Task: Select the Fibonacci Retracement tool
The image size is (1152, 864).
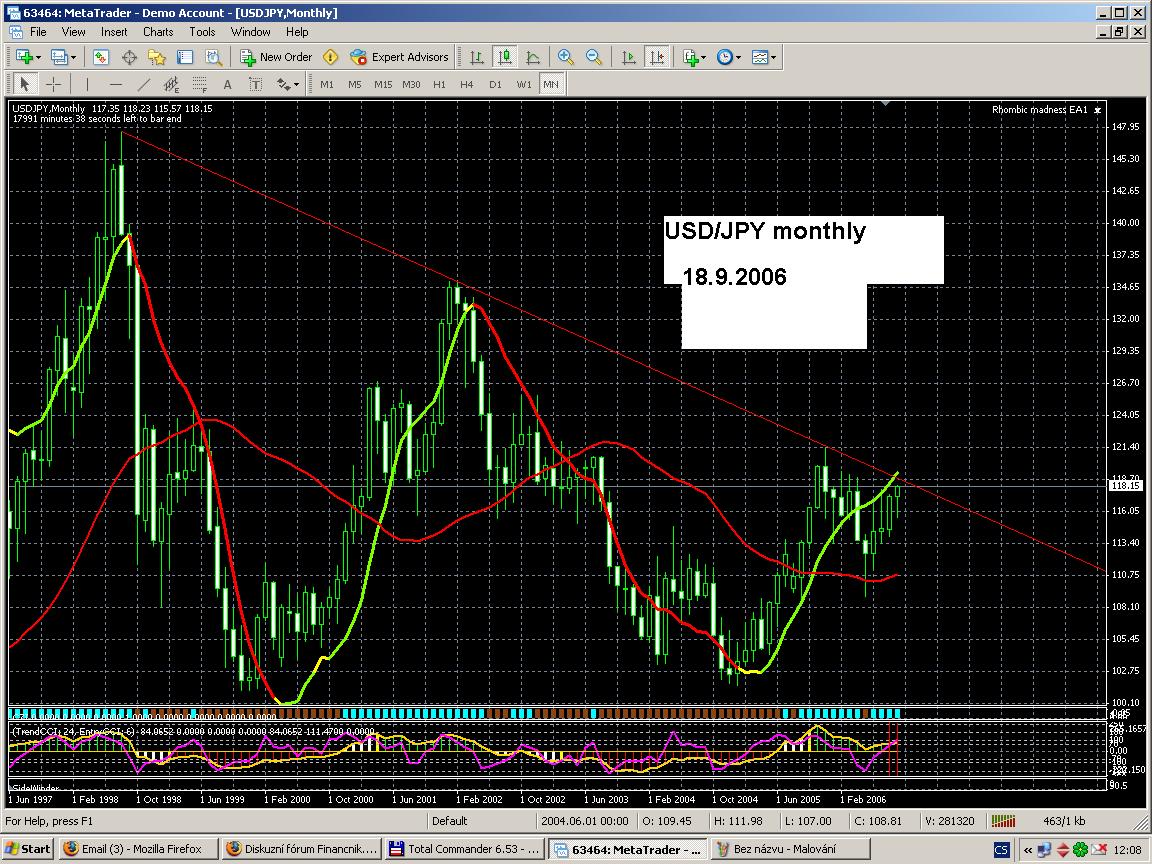Action: 200,84
